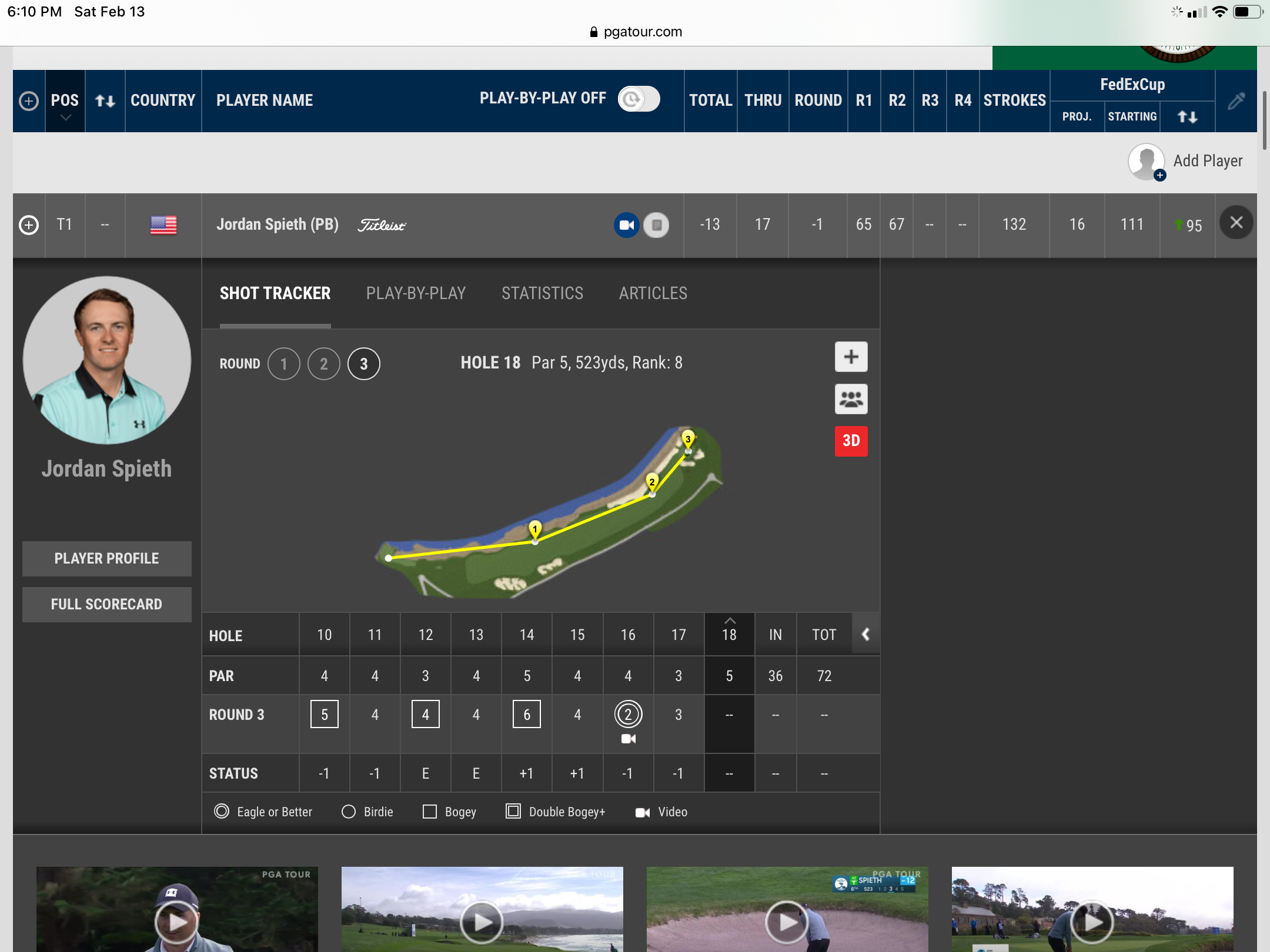
Task: Click the eagle score 2 on hole 16
Action: (628, 715)
